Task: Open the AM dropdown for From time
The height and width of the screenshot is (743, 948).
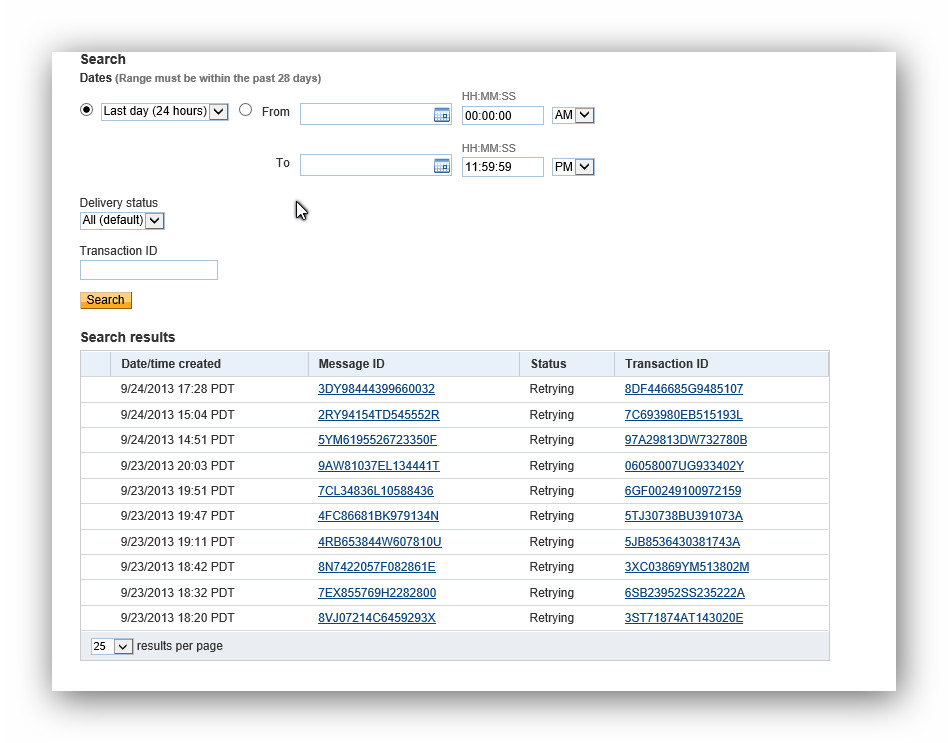Action: click(x=584, y=115)
